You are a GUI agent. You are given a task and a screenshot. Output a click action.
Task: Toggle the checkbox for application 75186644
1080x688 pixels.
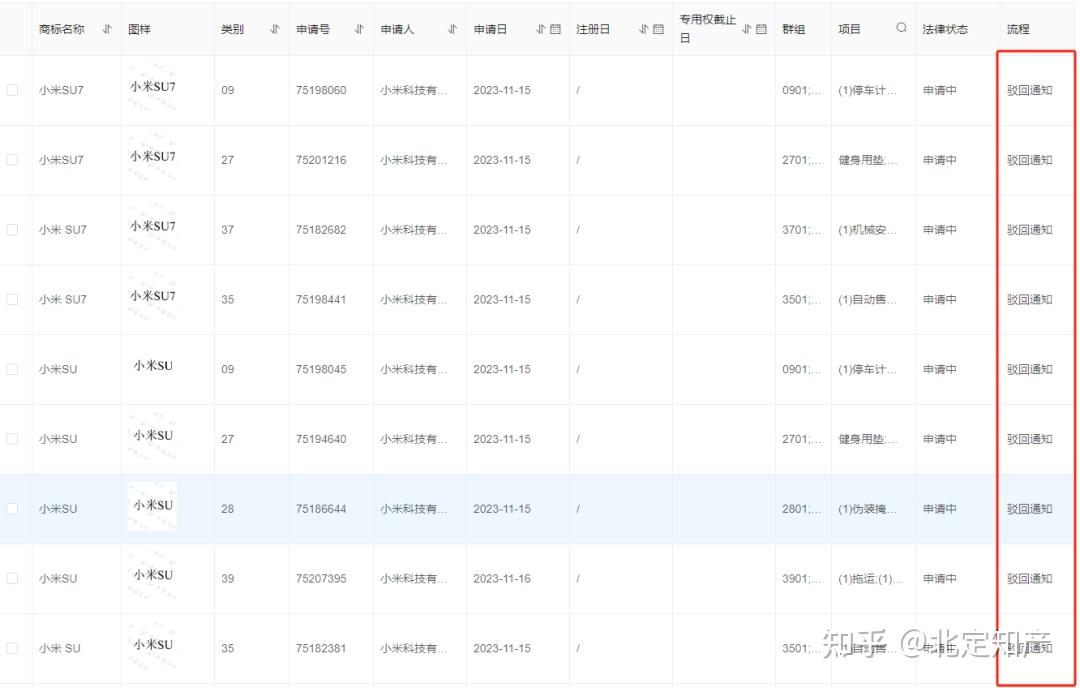point(12,508)
